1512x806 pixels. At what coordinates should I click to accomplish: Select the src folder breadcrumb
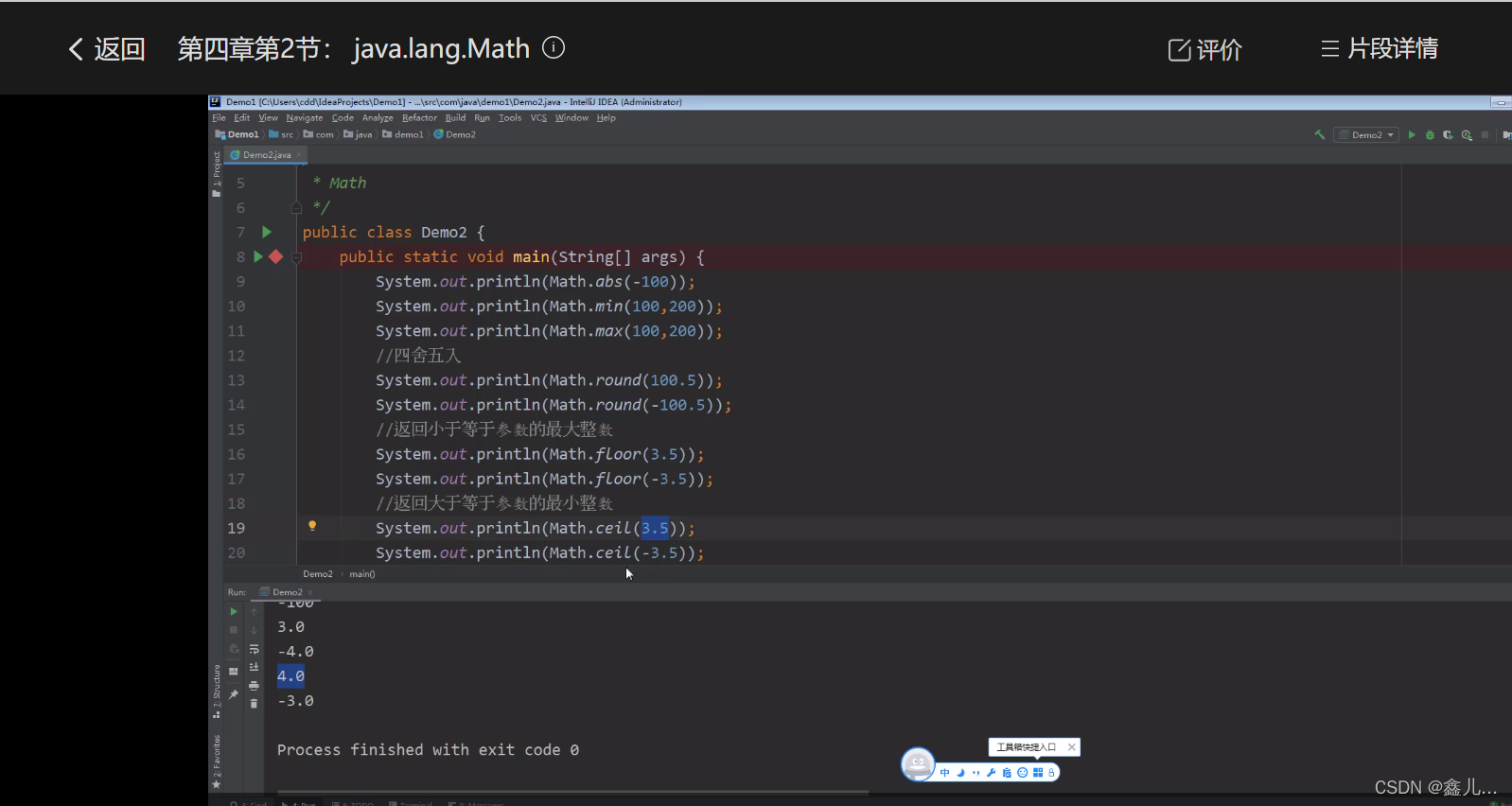pos(282,134)
